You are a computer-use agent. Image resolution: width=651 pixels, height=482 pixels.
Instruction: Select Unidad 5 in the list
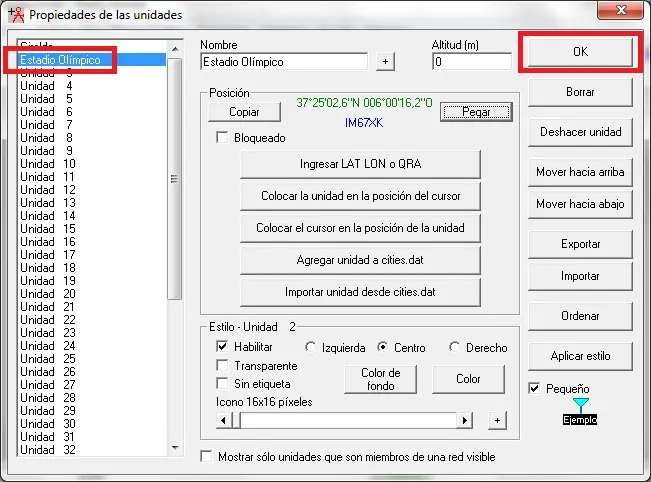point(92,99)
